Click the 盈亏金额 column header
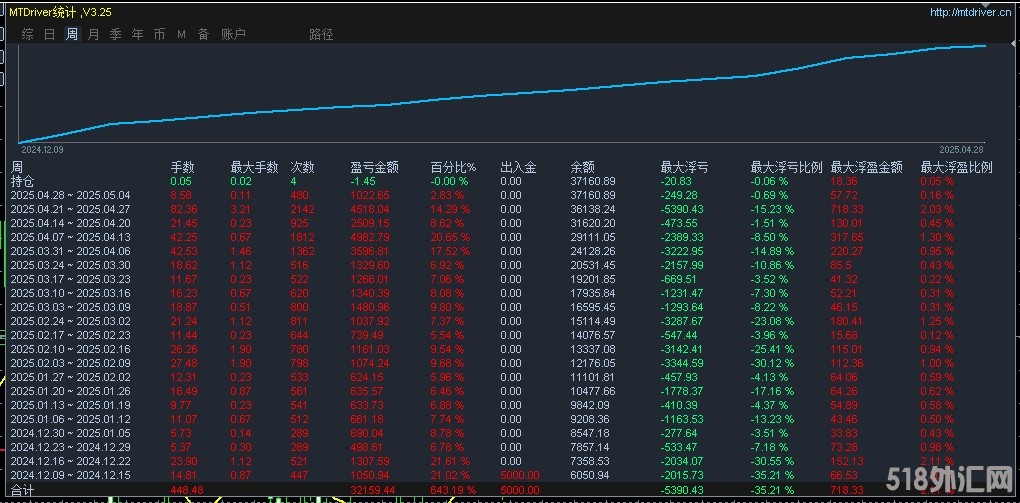 [x=375, y=167]
